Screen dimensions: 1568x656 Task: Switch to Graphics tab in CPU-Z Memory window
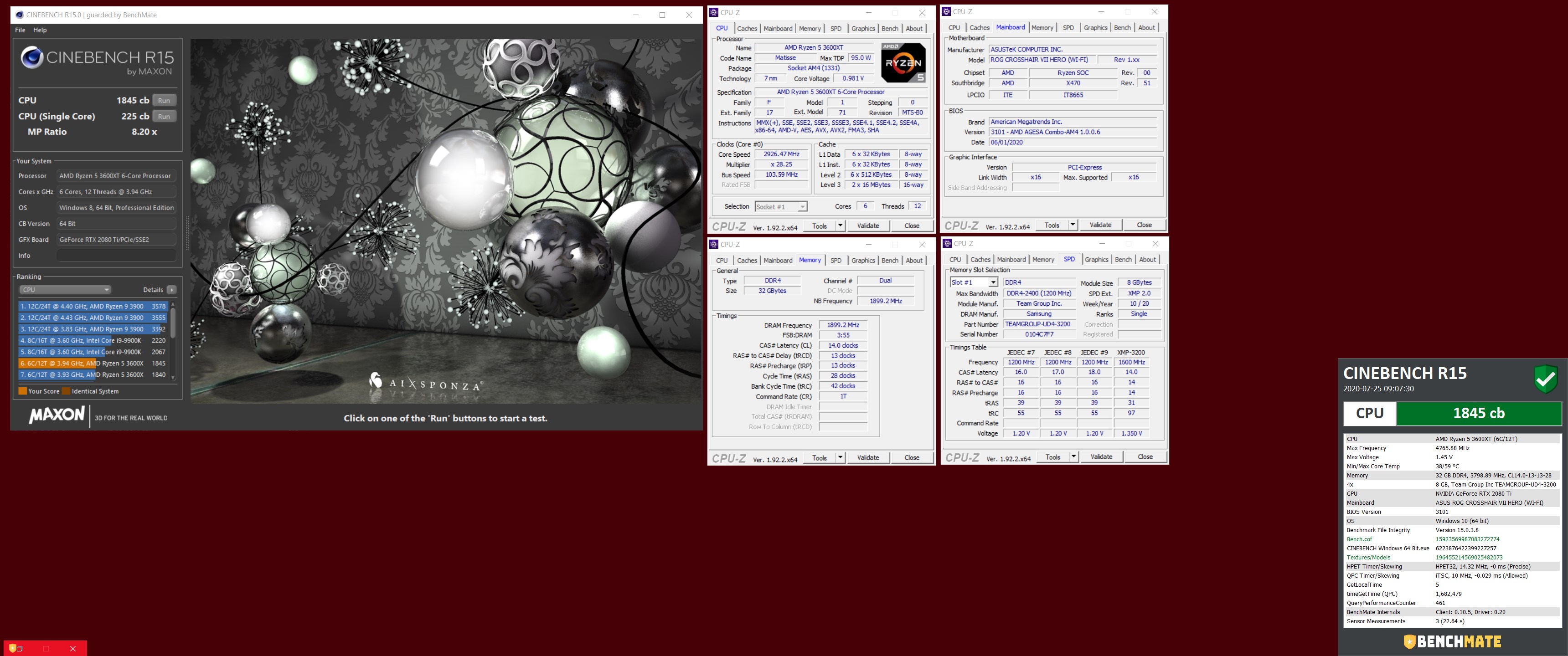[x=862, y=261]
